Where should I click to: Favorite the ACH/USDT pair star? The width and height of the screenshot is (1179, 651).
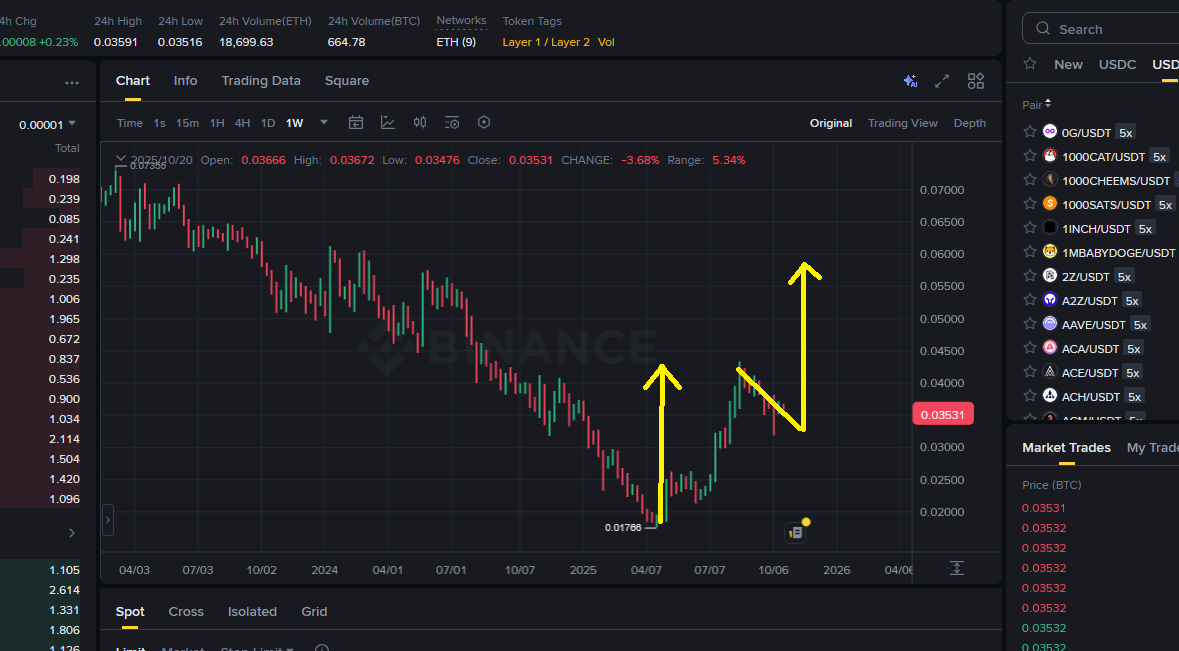[1030, 396]
